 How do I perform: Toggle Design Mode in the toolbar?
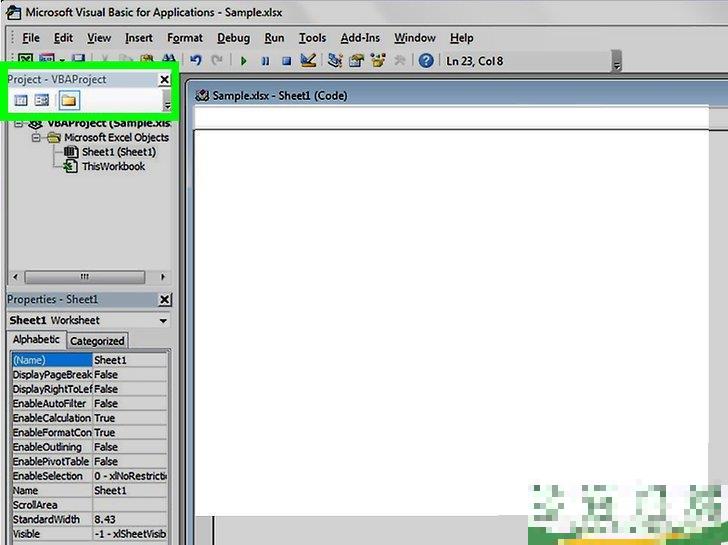coord(308,61)
